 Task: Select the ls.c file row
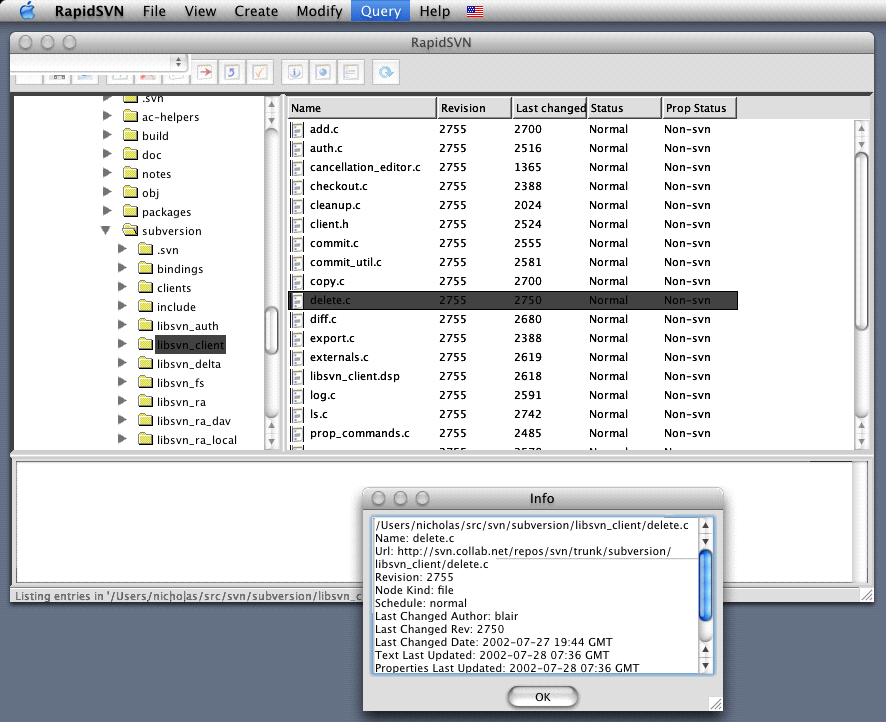click(513, 414)
